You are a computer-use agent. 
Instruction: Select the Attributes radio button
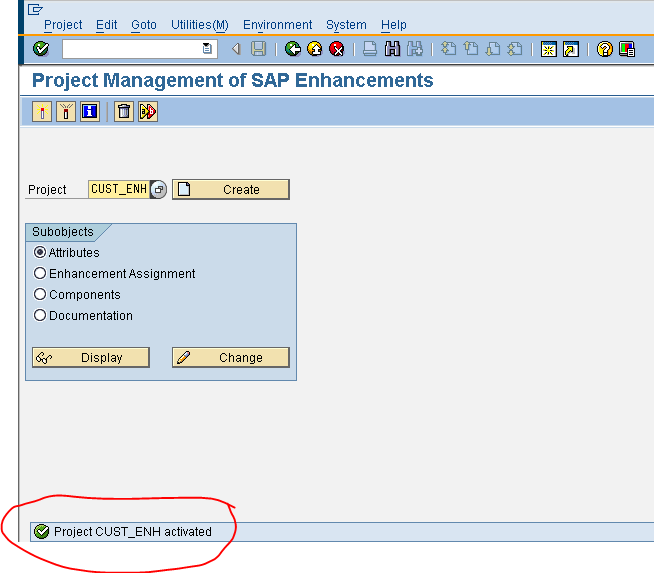click(40, 252)
